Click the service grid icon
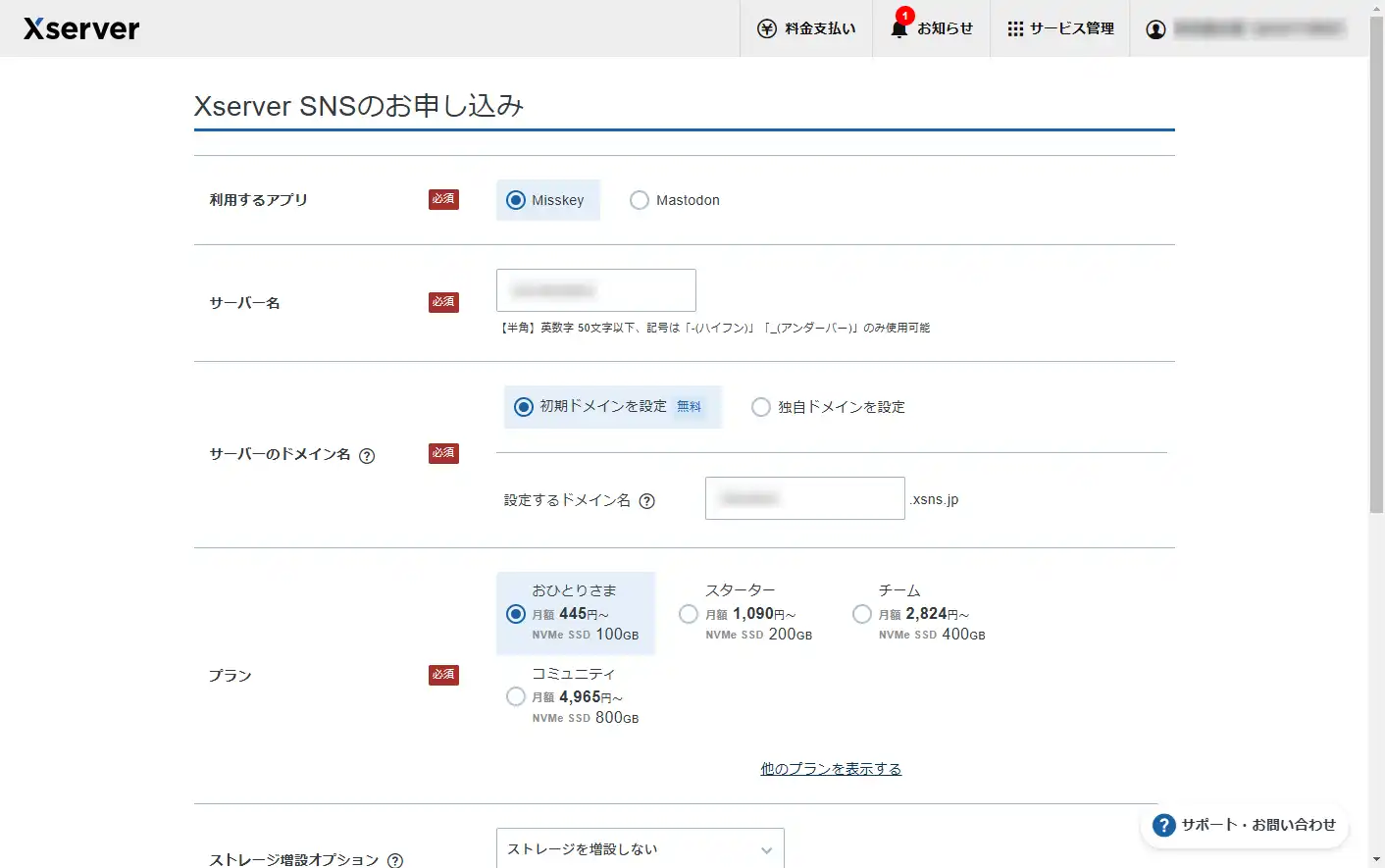This screenshot has width=1385, height=868. (x=1015, y=28)
